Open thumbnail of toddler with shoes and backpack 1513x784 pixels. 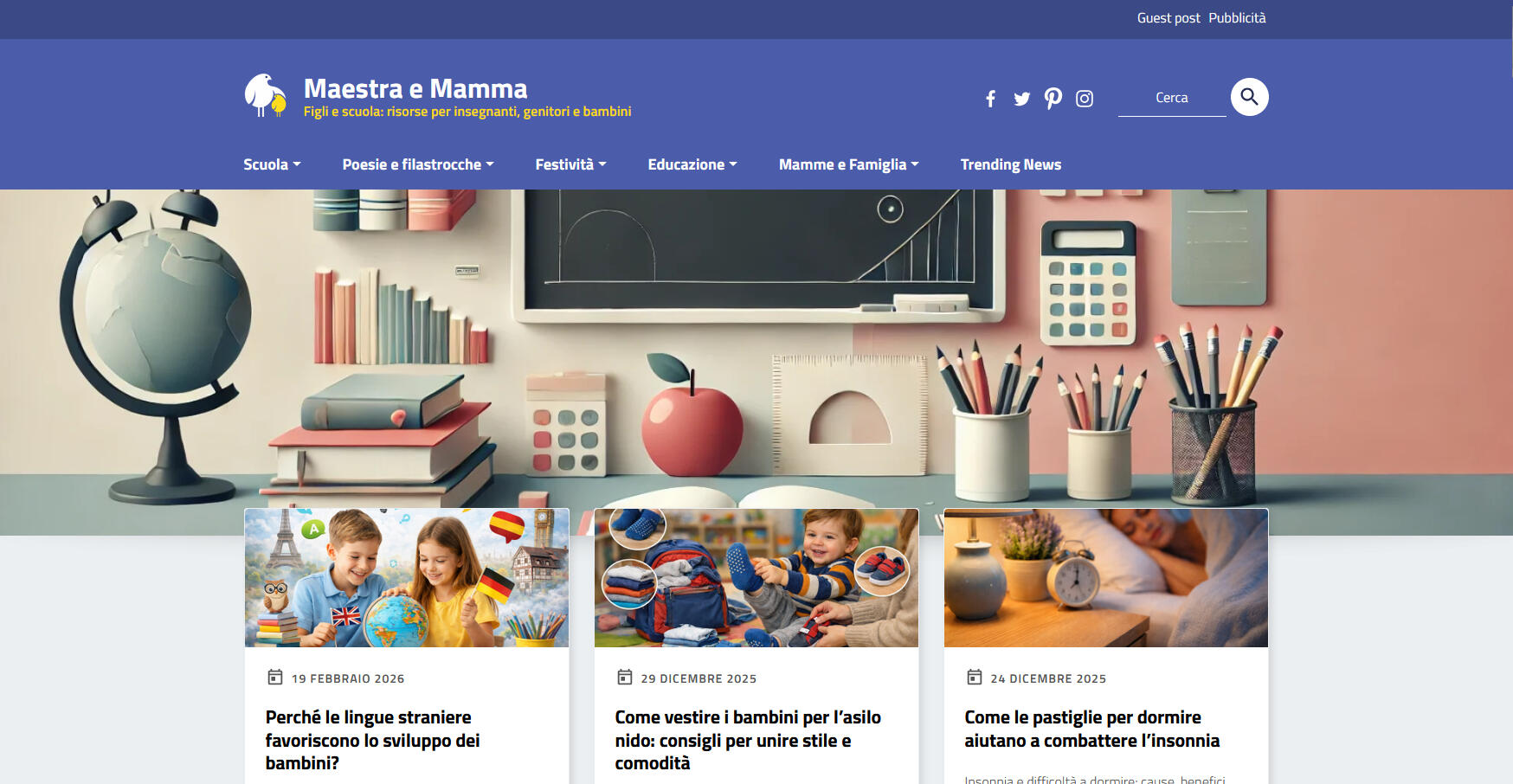coord(756,578)
